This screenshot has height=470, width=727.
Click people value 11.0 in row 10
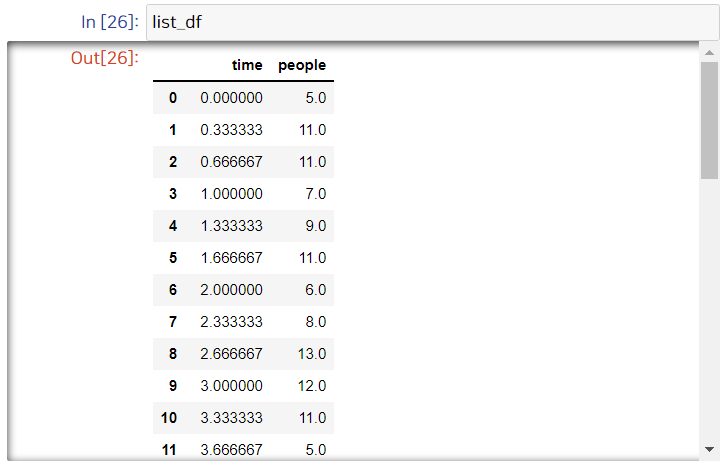[312, 418]
